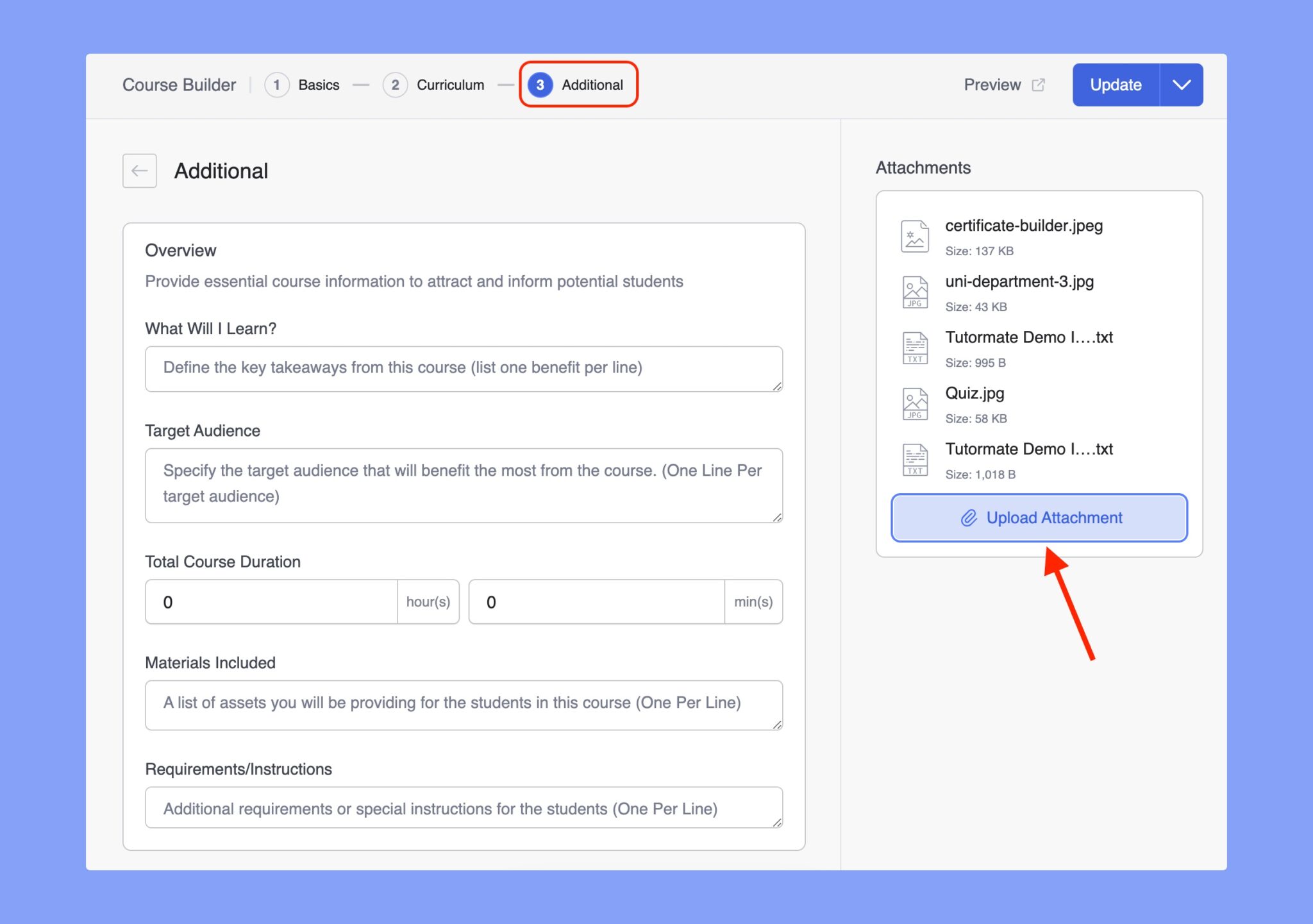This screenshot has width=1313, height=924.
Task: Click the Quiz.jpg image file icon
Action: click(914, 404)
